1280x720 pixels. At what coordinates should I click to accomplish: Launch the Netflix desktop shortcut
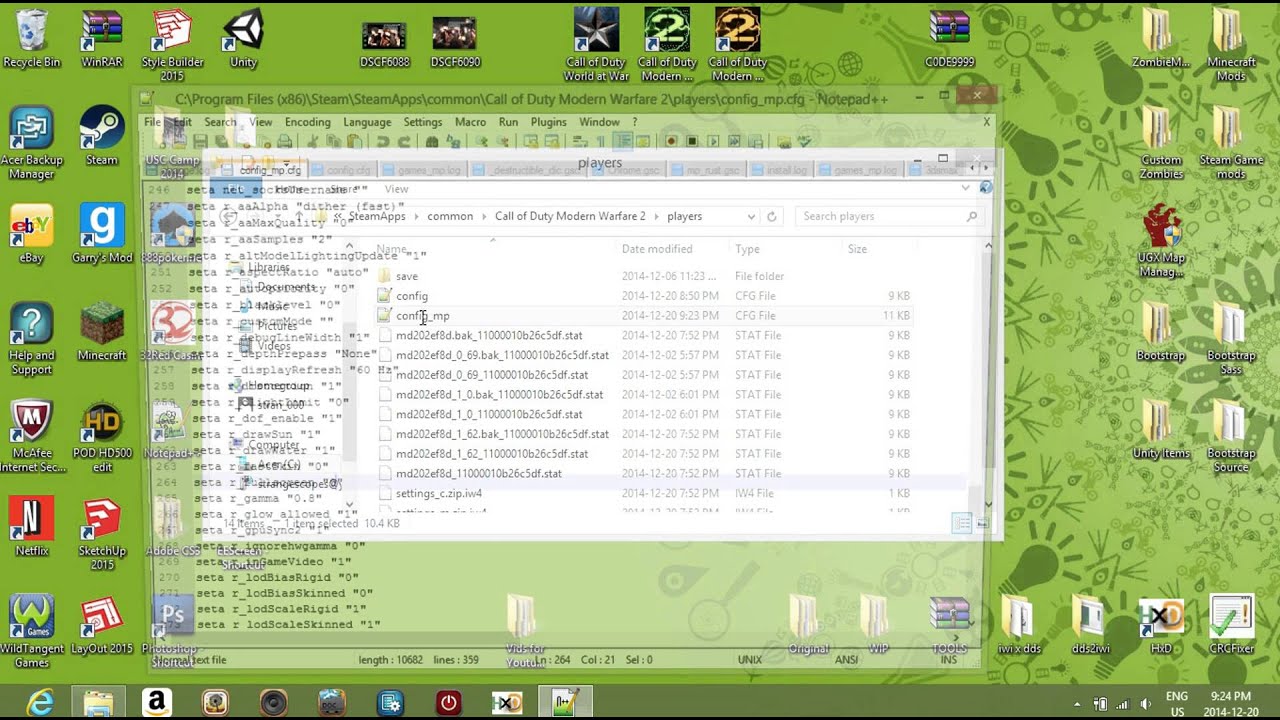pos(32,527)
